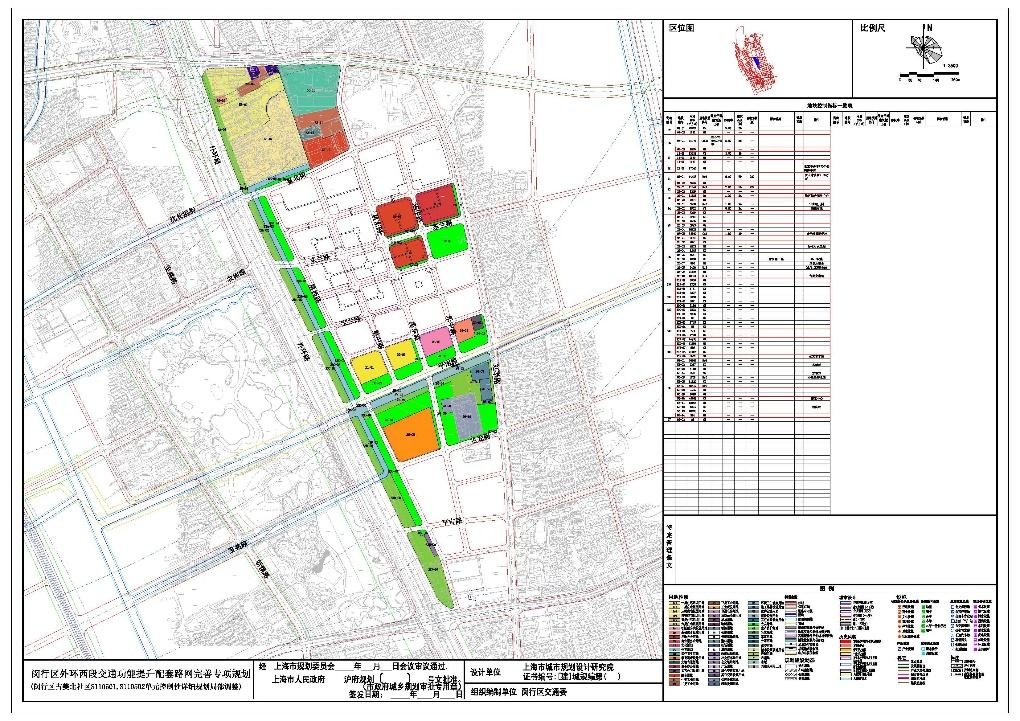
Task: Click the control indicator table title row
Action: point(830,105)
